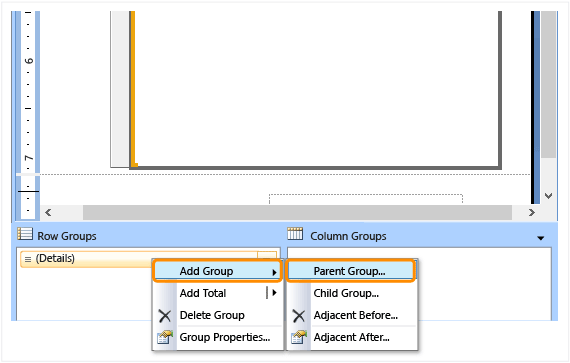570x363 pixels.
Task: Expand the Add Total submenu arrow
Action: click(274, 293)
